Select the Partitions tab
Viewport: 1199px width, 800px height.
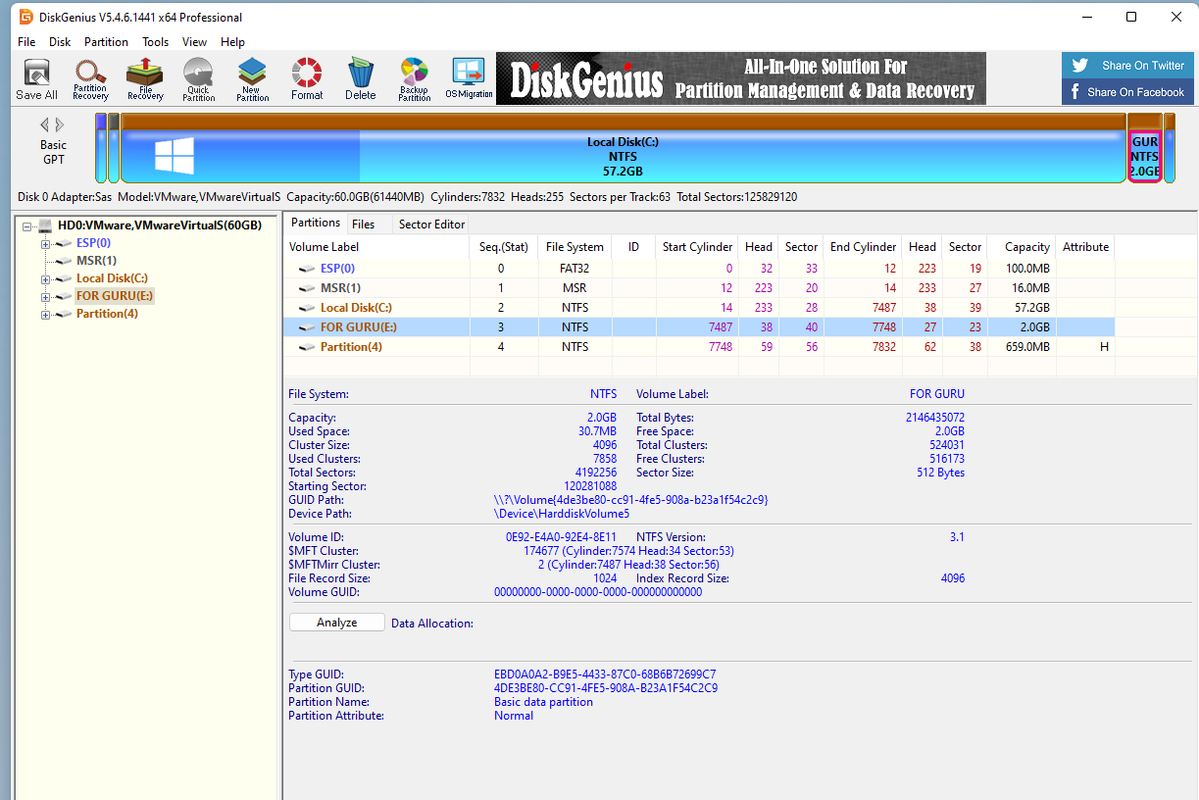pos(315,223)
